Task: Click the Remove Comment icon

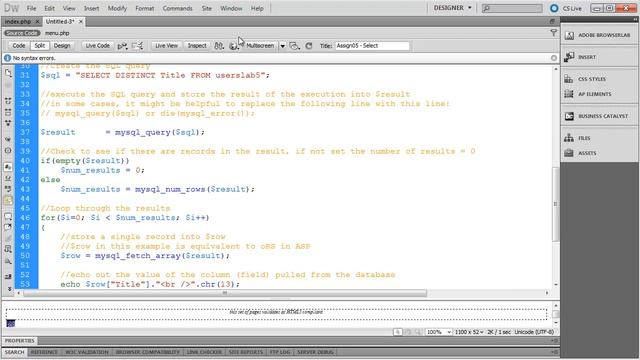Action: tap(8, 227)
